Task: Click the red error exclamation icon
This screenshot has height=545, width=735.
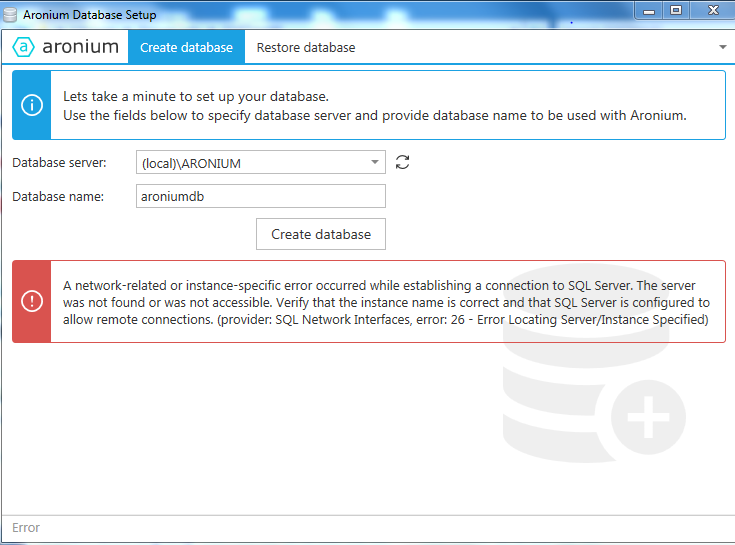Action: (x=32, y=301)
